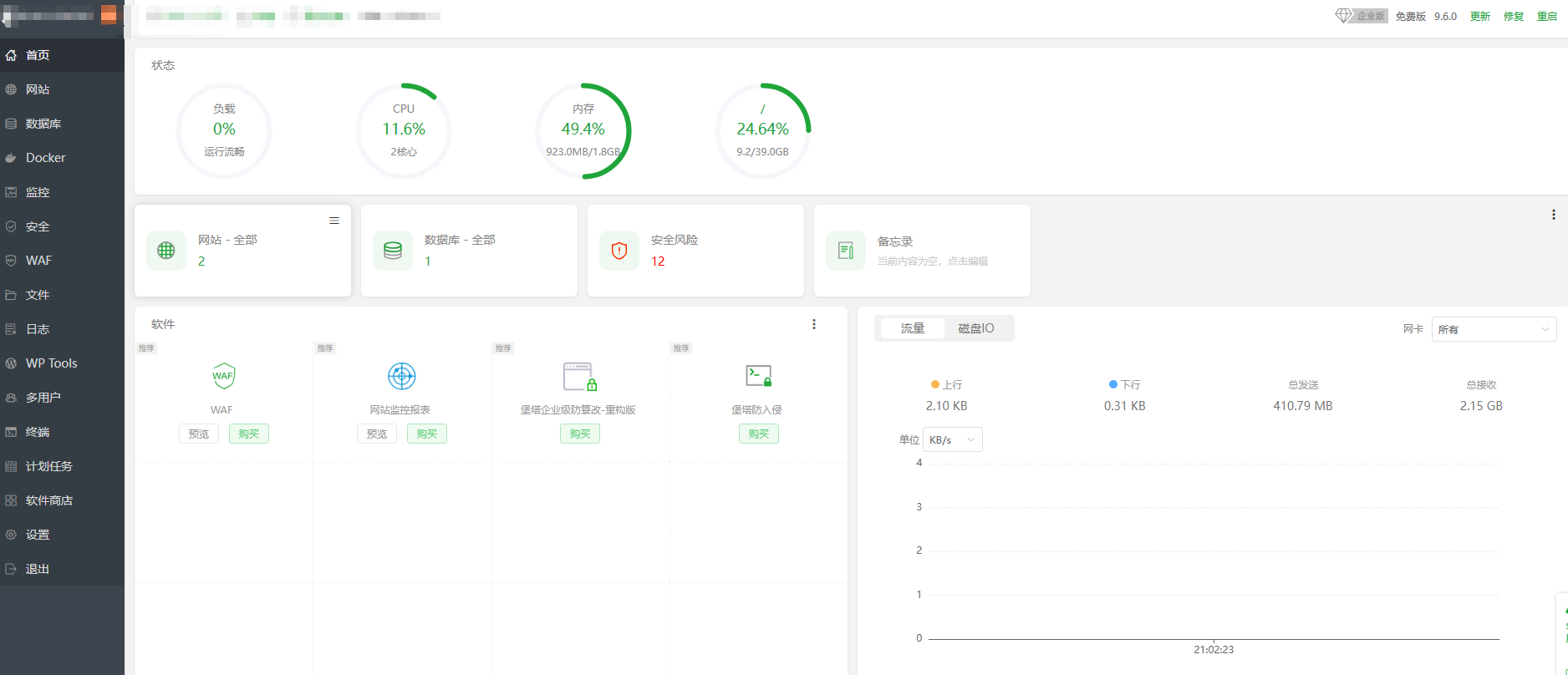Click the 内存 49.4% circular gauge
This screenshot has width=1568, height=675.
583,131
